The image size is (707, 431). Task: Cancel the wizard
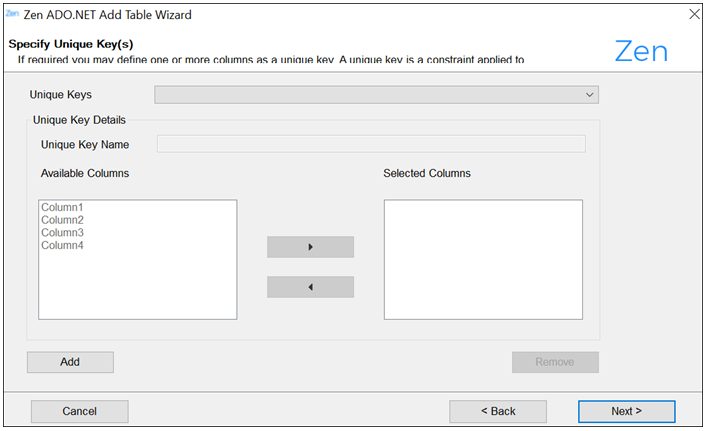pyautogui.click(x=80, y=411)
